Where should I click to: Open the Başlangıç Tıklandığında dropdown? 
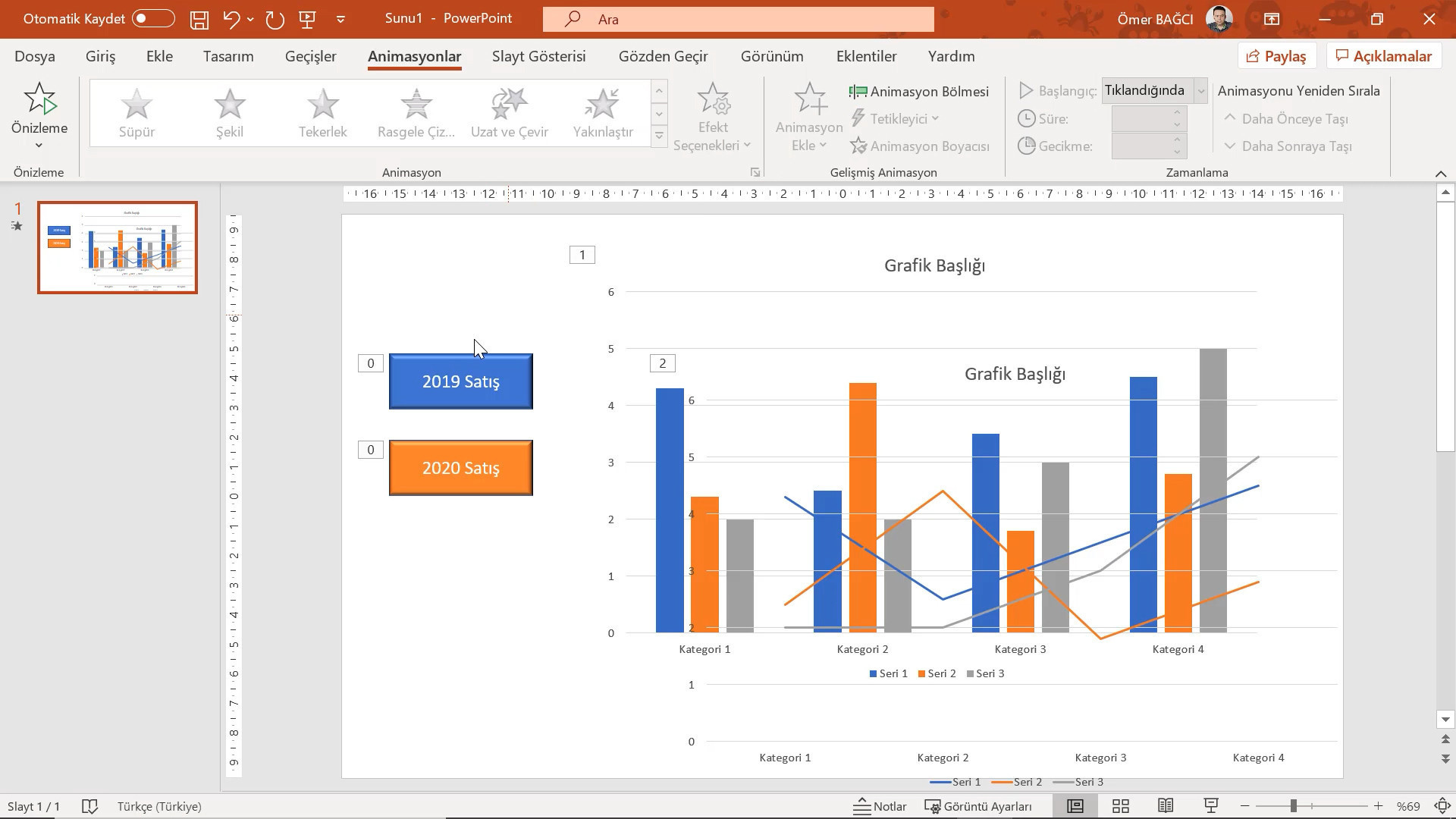tap(1200, 91)
